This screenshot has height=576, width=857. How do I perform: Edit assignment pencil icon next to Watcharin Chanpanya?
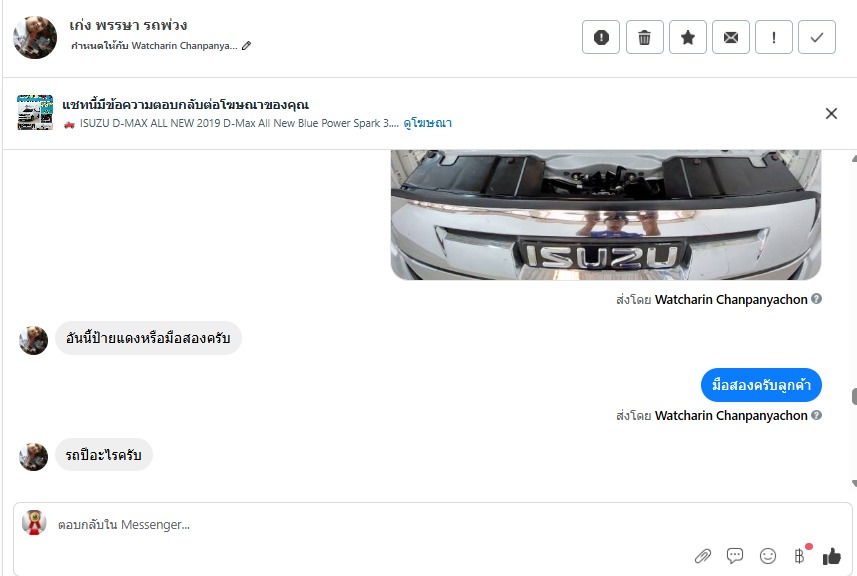pos(246,46)
